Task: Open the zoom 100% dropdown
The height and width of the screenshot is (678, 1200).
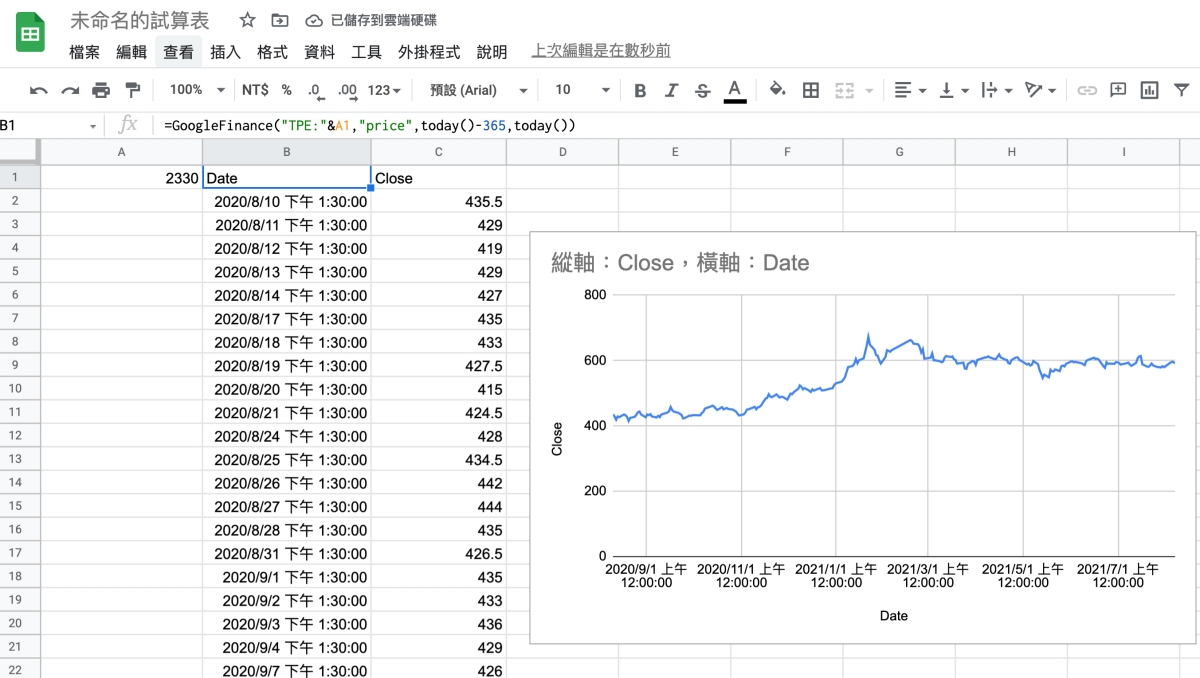Action: click(197, 90)
